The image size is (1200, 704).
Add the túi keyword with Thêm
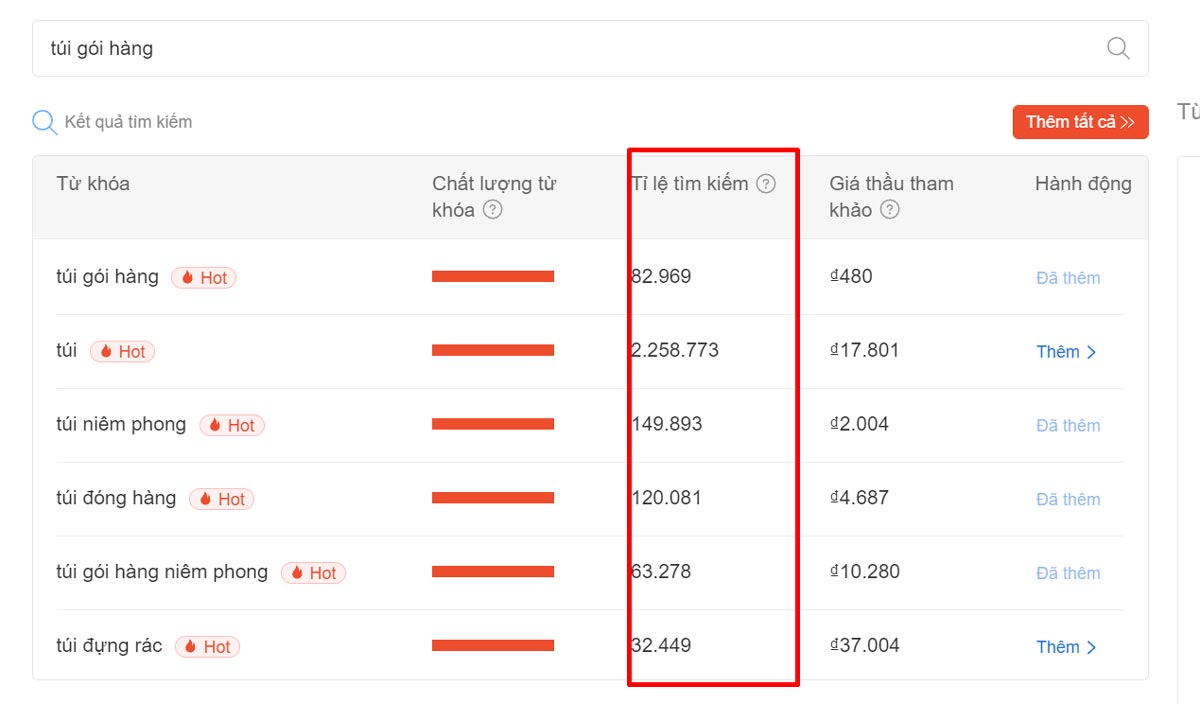pos(1066,352)
